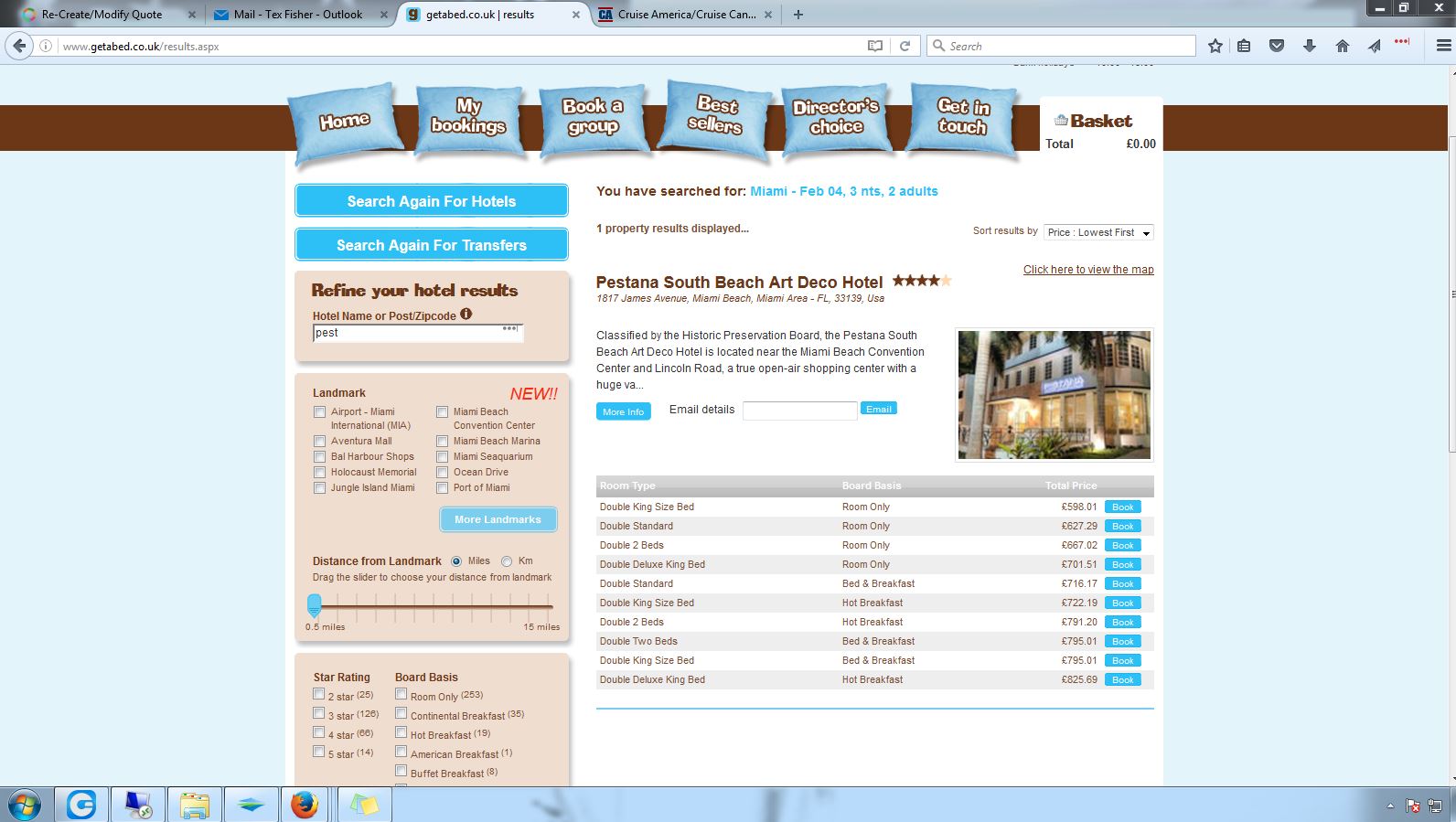The height and width of the screenshot is (822, 1456).
Task: Select the Holocaust Memorial checkbox
Action: coord(319,473)
